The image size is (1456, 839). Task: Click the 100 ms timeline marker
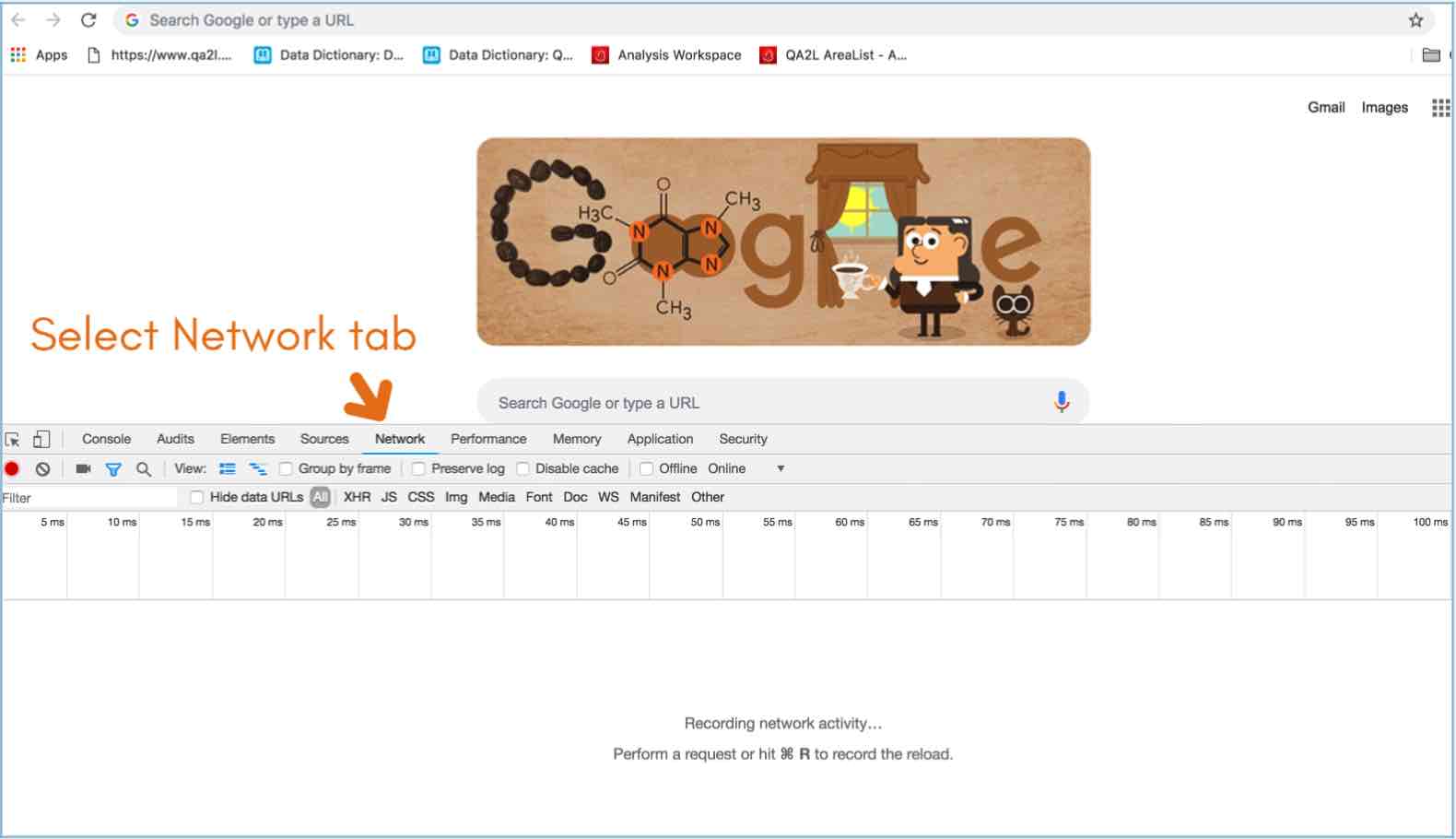tap(1430, 523)
